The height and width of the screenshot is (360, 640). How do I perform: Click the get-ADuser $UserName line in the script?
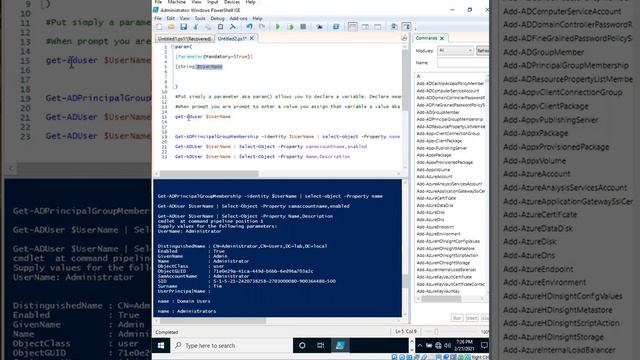[x=203, y=117]
